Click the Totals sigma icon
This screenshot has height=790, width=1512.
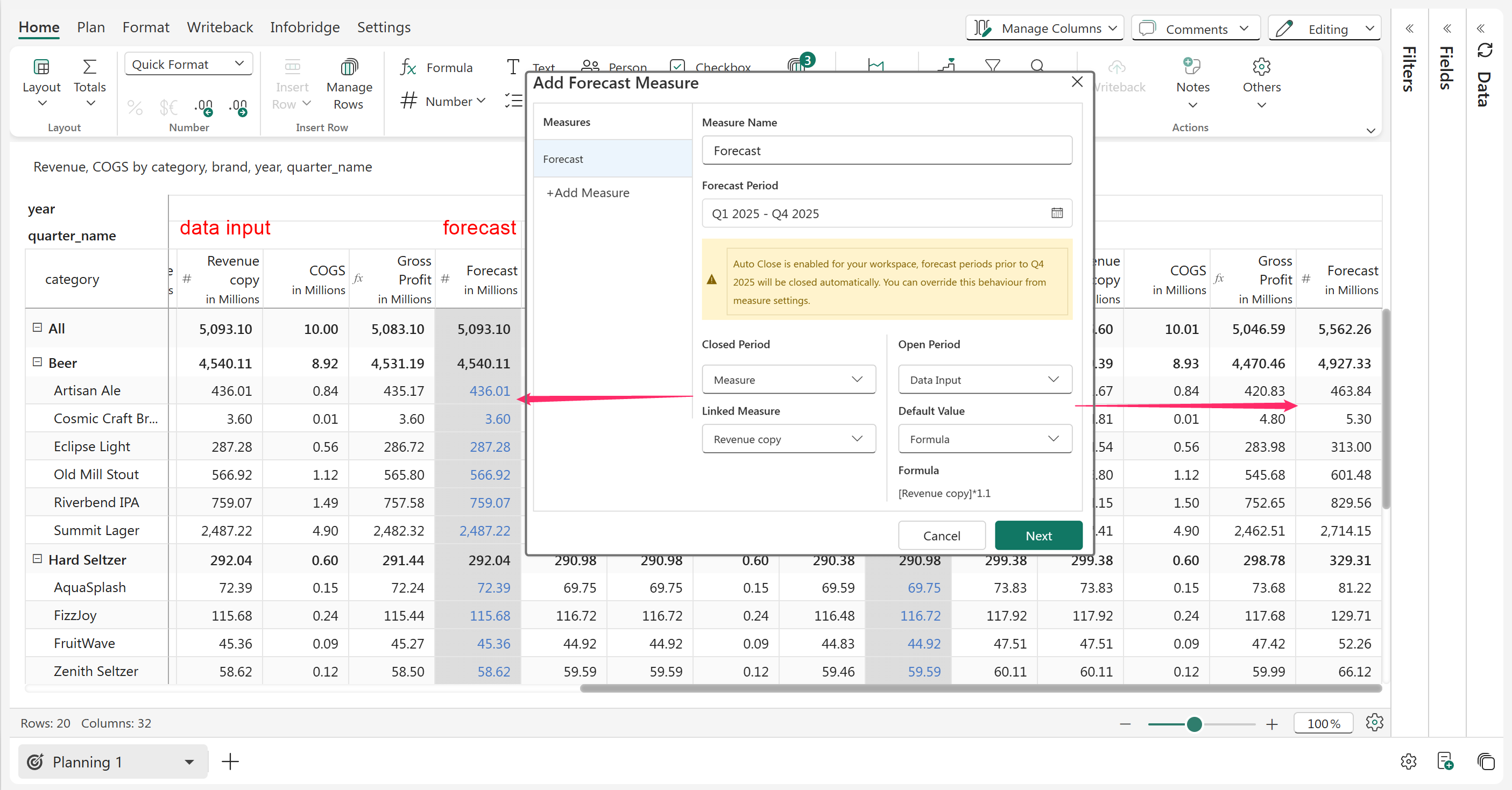[89, 67]
